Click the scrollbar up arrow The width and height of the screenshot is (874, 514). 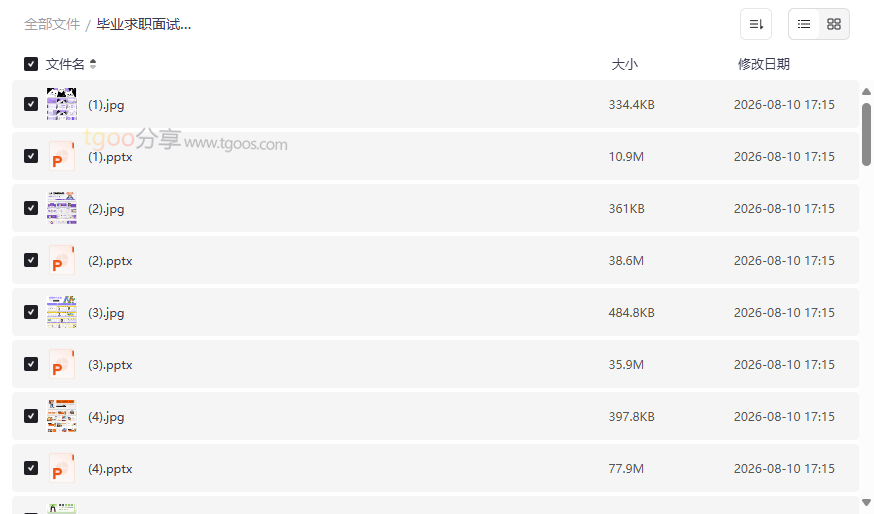pos(866,92)
